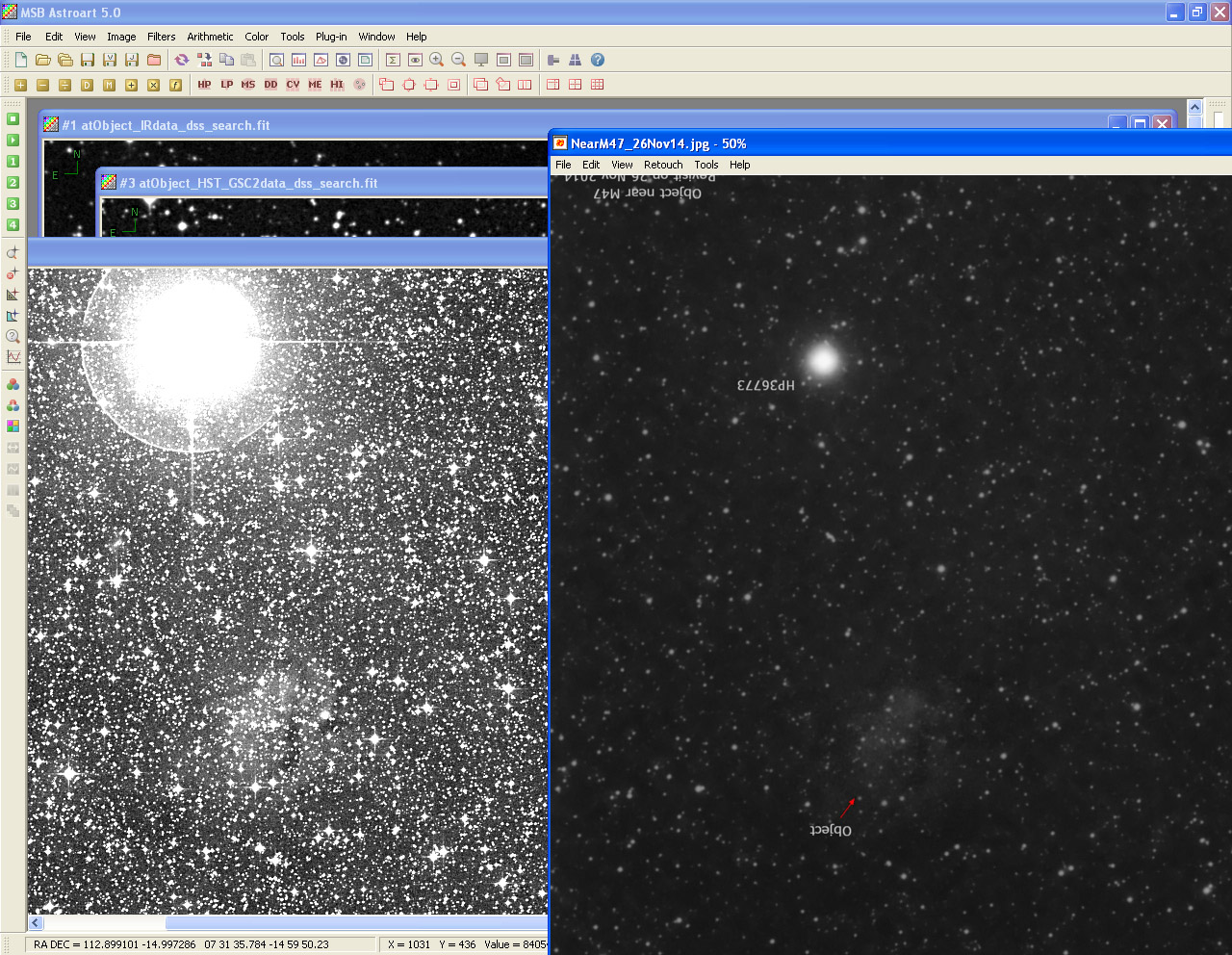Viewport: 1232px width, 955px height.
Task: Apply the LP low-pass filter
Action: 226,85
